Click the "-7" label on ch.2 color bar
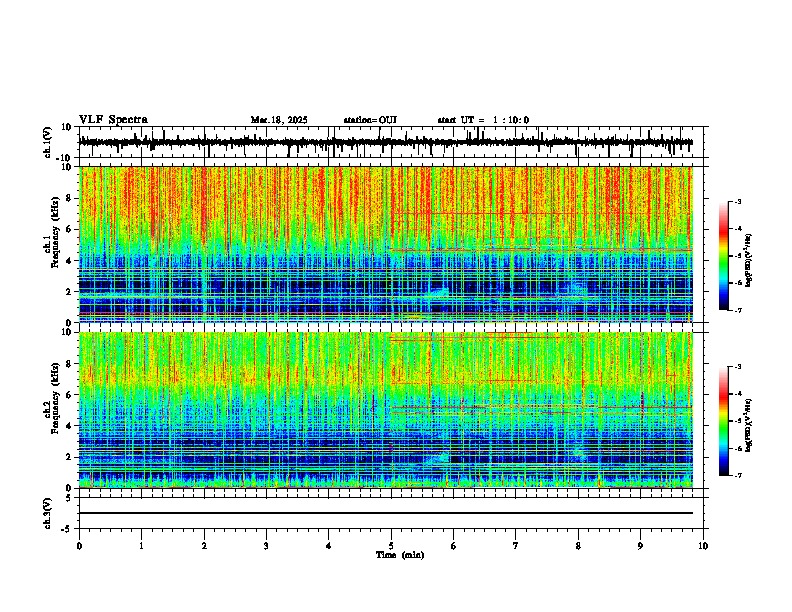This screenshot has height=612, width=792. coord(737,475)
